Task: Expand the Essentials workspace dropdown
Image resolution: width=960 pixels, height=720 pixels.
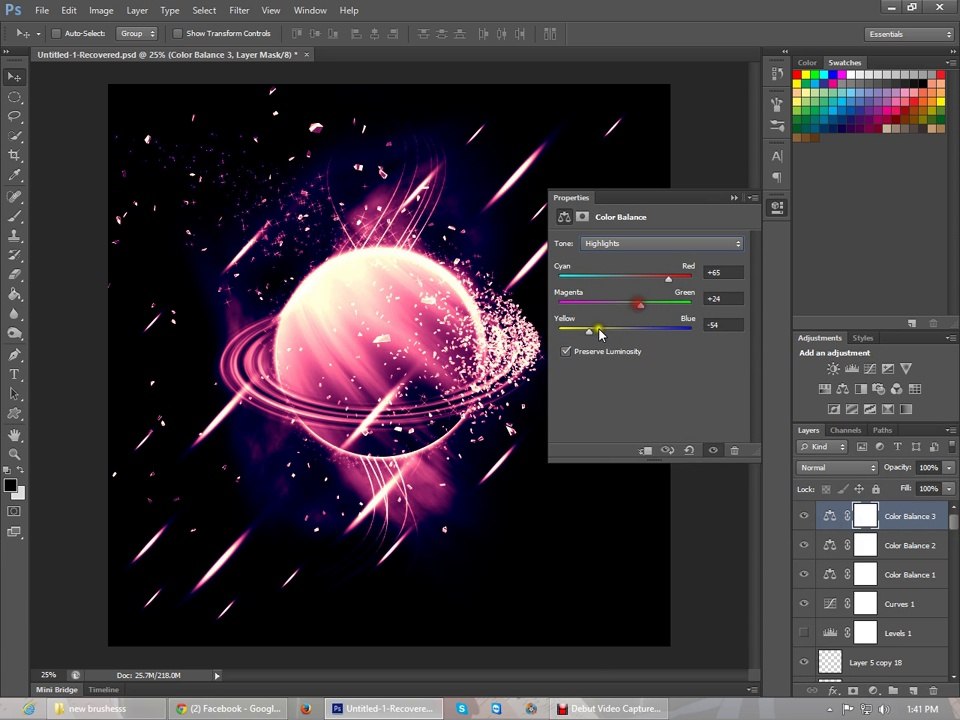Action: pyautogui.click(x=909, y=34)
